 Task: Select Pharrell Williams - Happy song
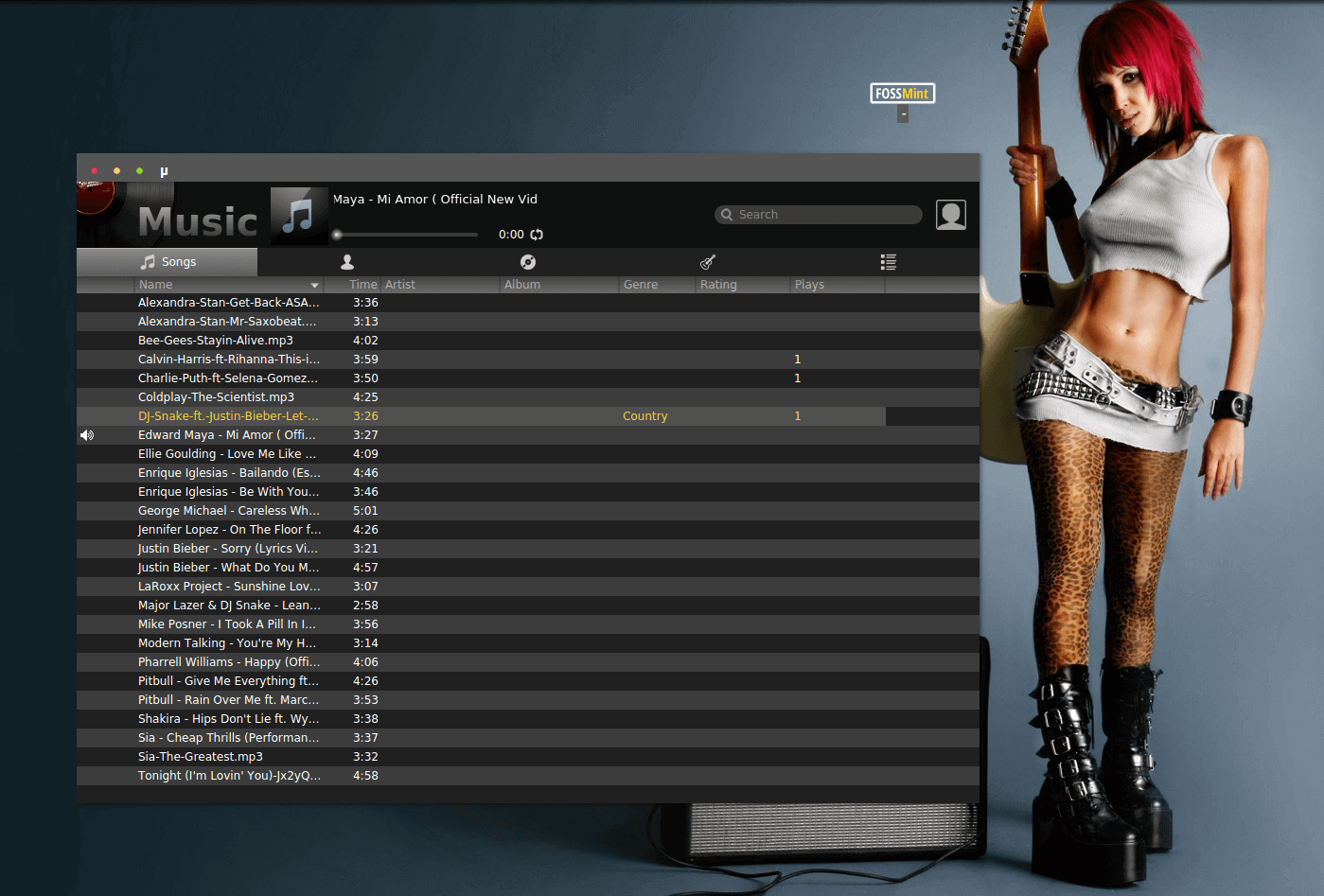point(229,662)
